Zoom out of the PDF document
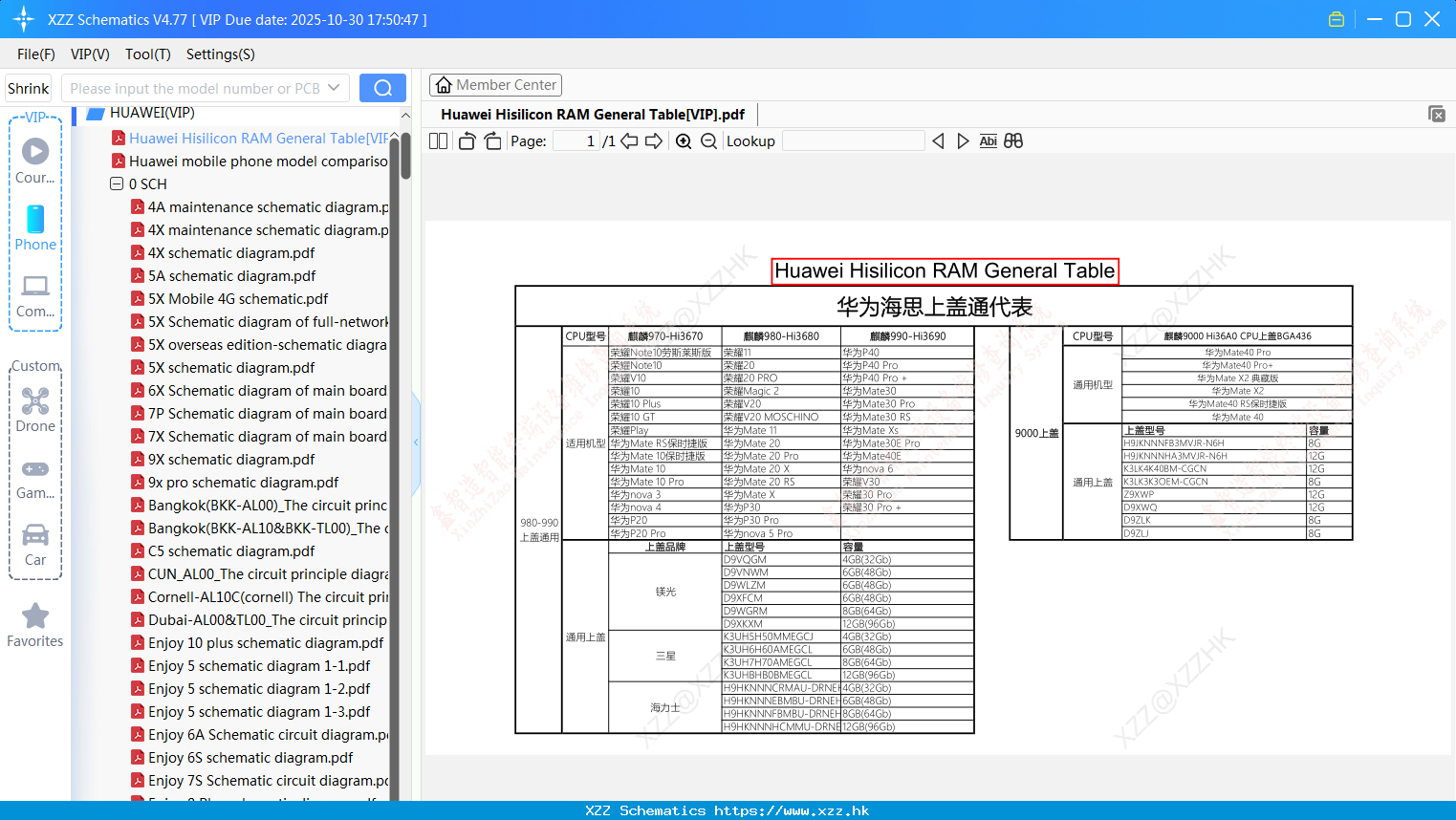The height and width of the screenshot is (820, 1456). pyautogui.click(x=708, y=140)
